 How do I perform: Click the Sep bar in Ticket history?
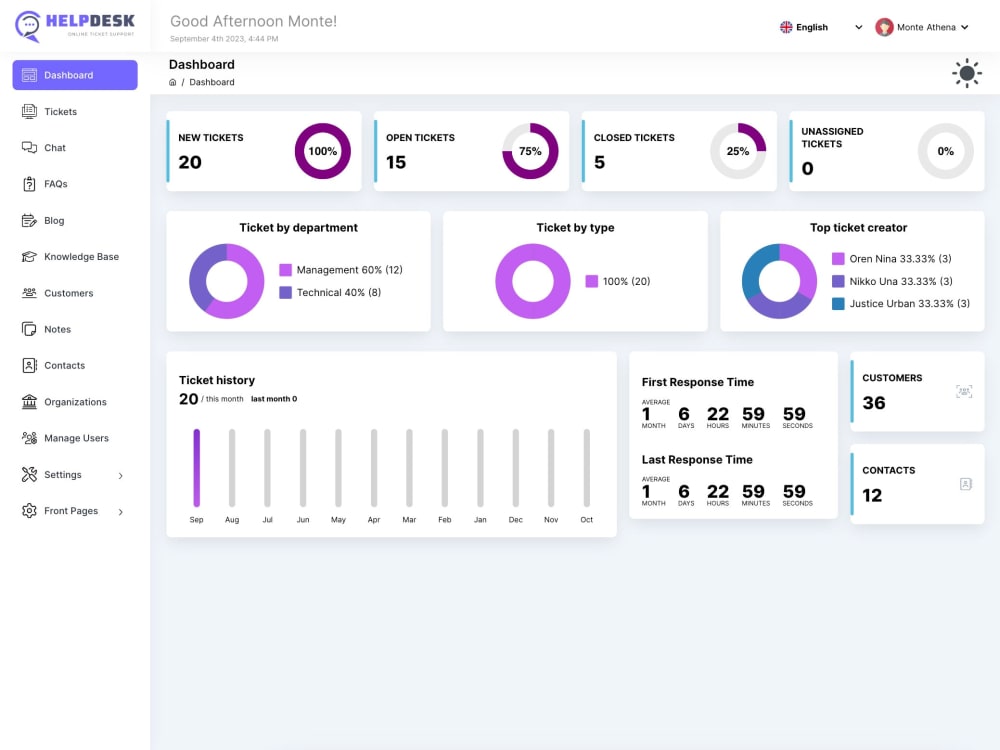(x=196, y=467)
